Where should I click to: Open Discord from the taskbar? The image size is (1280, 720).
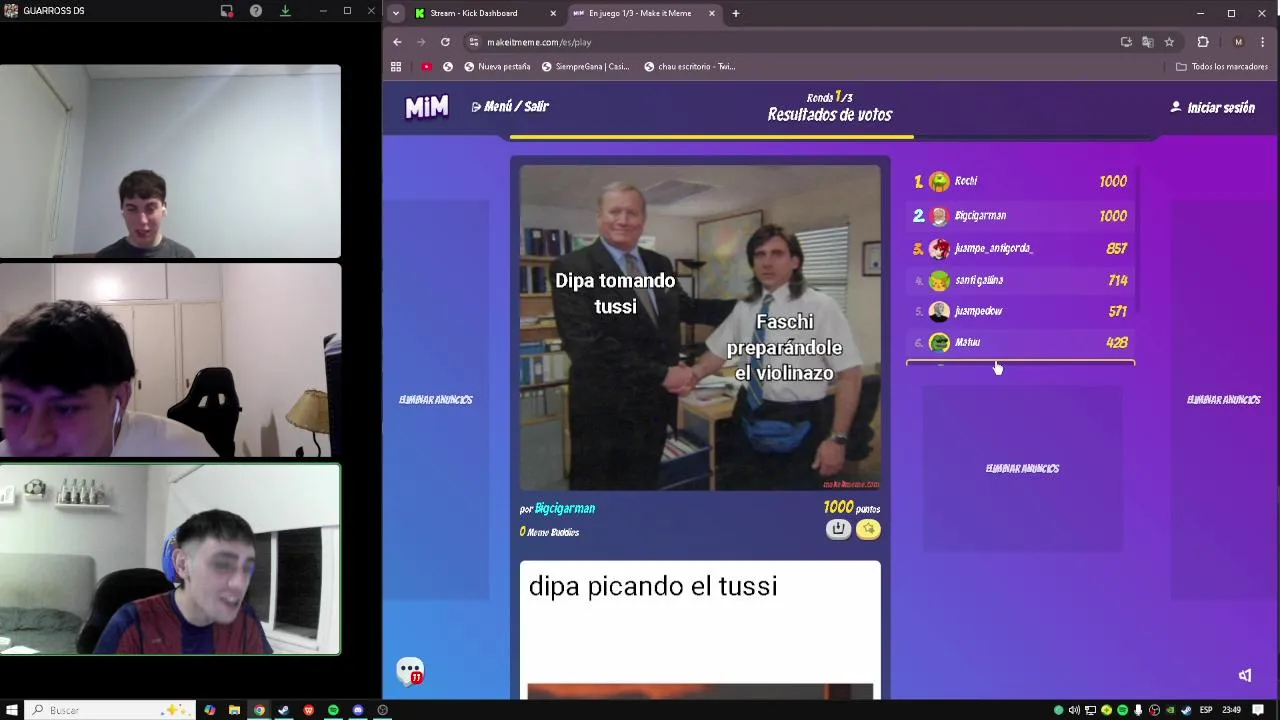pos(358,710)
